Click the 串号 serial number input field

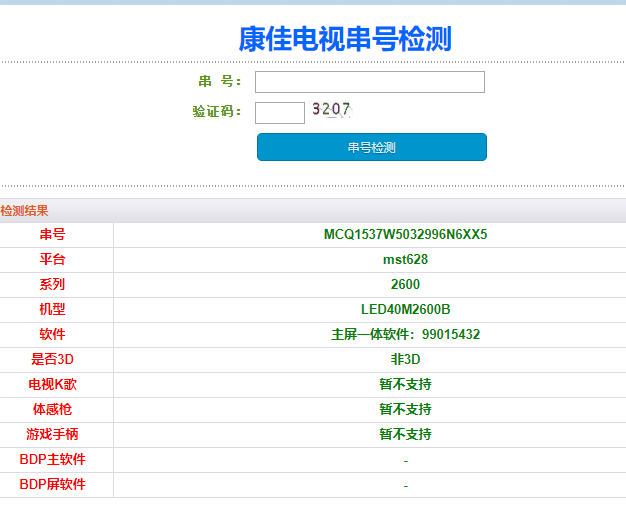[370, 82]
